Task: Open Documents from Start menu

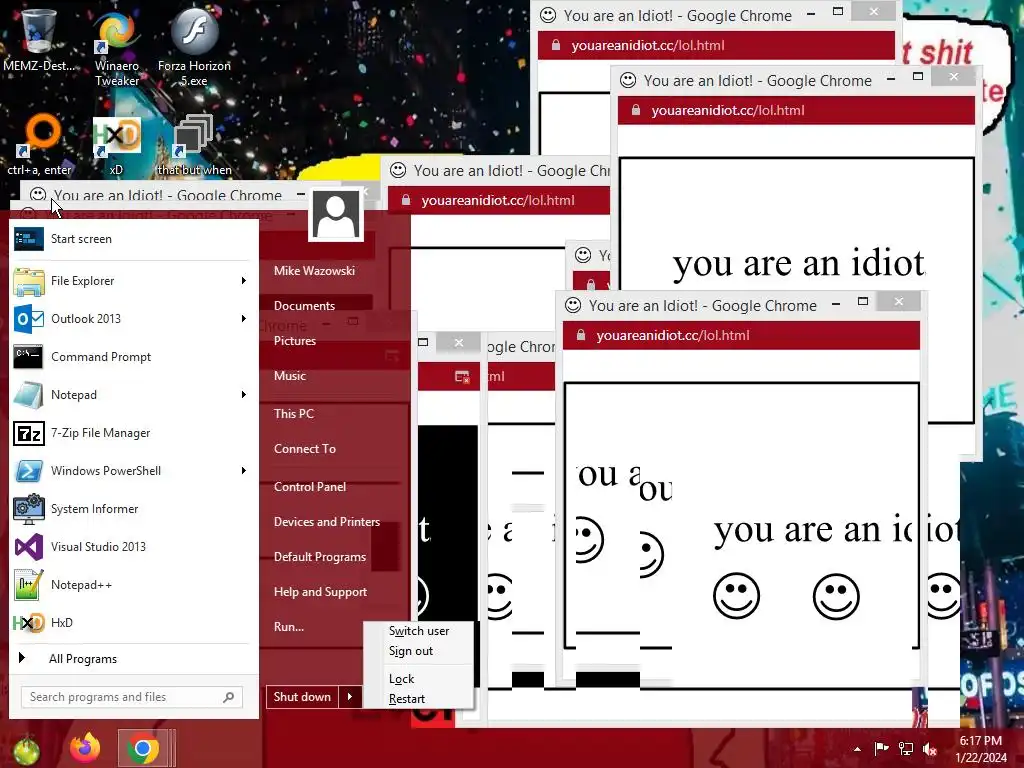Action: coord(304,306)
